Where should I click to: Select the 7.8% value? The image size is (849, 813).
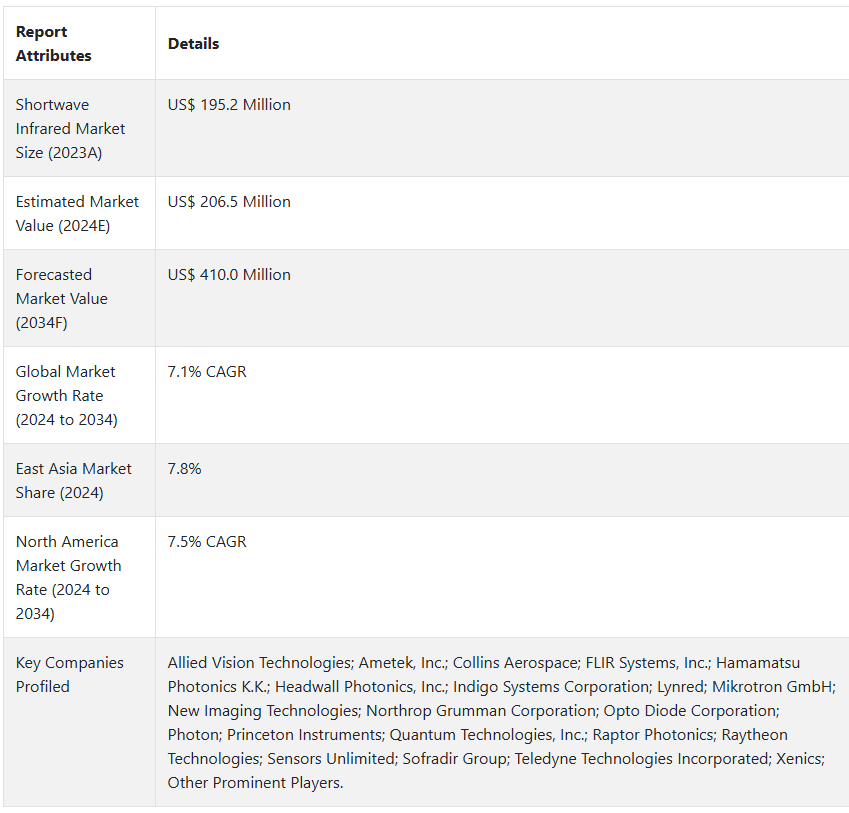pyautogui.click(x=185, y=469)
